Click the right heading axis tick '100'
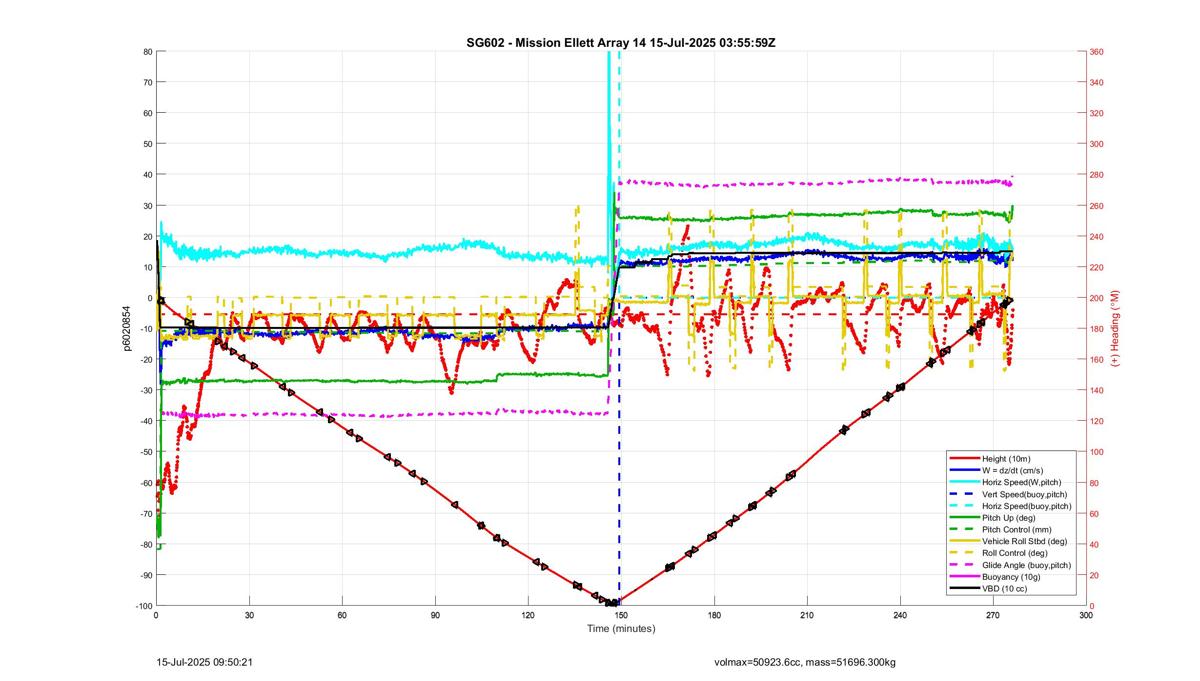Image resolution: width=1200 pixels, height=681 pixels. [x=1098, y=452]
